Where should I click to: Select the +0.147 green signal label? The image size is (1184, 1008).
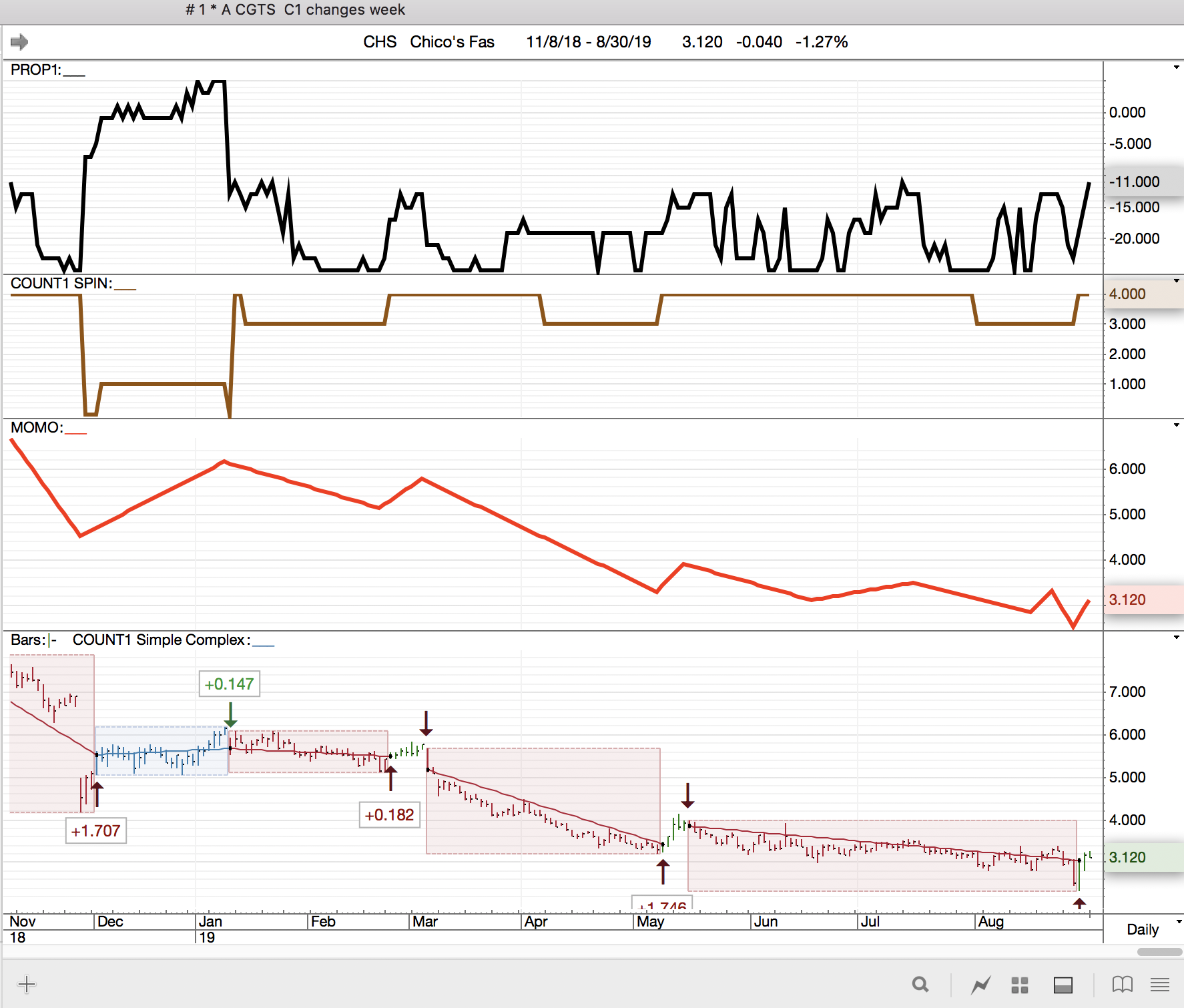pyautogui.click(x=229, y=684)
